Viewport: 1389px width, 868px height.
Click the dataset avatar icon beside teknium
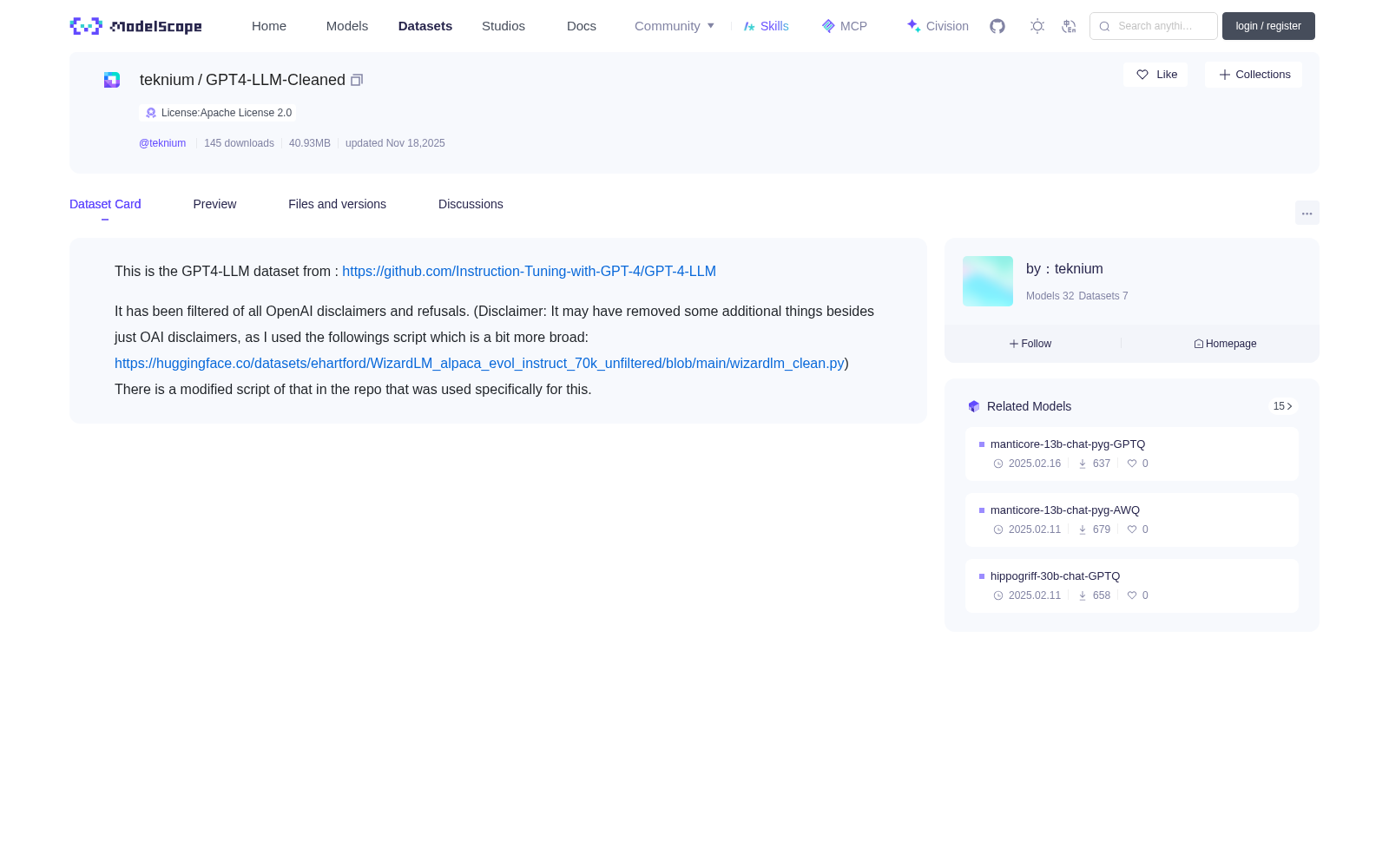click(112, 80)
